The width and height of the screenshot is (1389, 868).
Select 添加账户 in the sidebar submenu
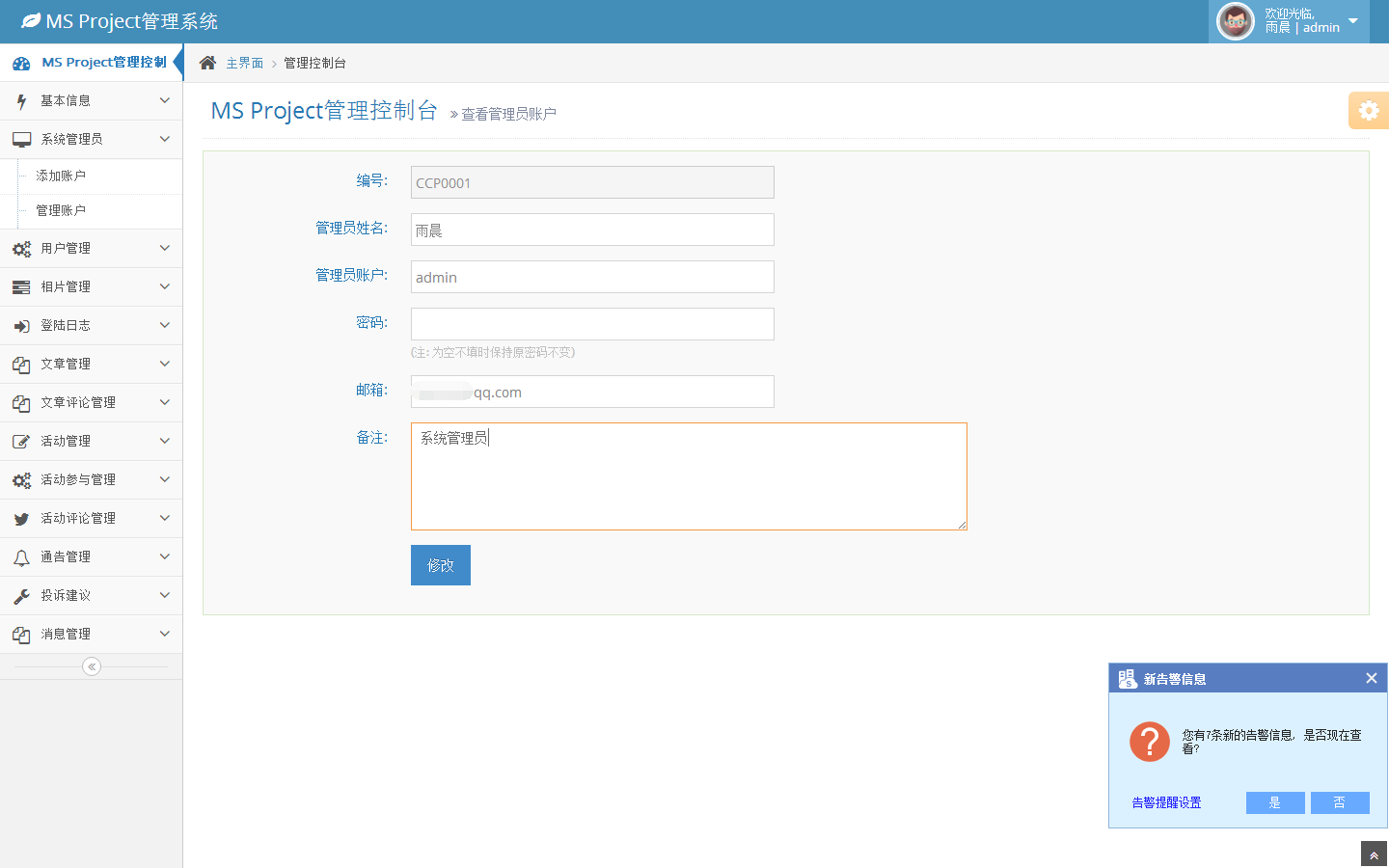[61, 176]
